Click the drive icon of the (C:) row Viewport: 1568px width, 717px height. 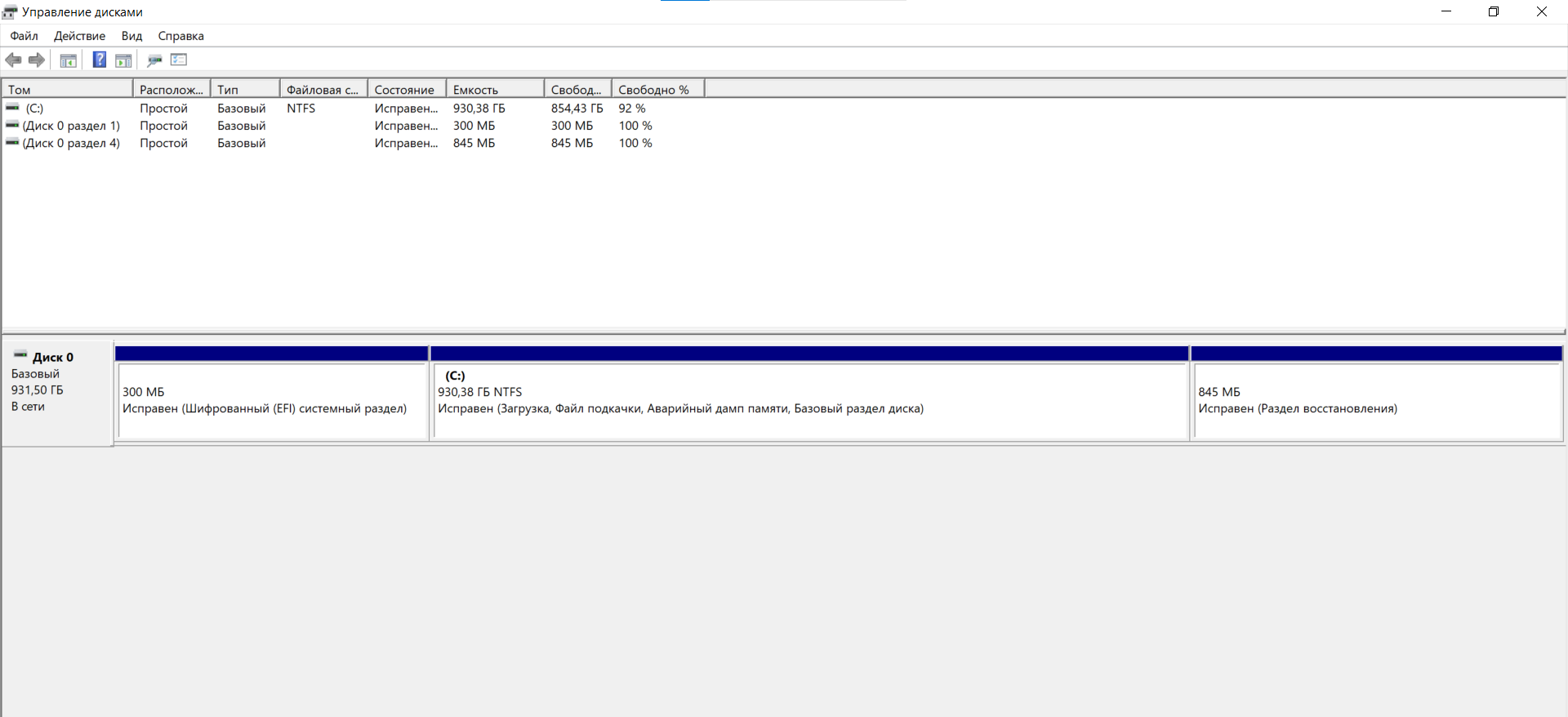coord(12,107)
